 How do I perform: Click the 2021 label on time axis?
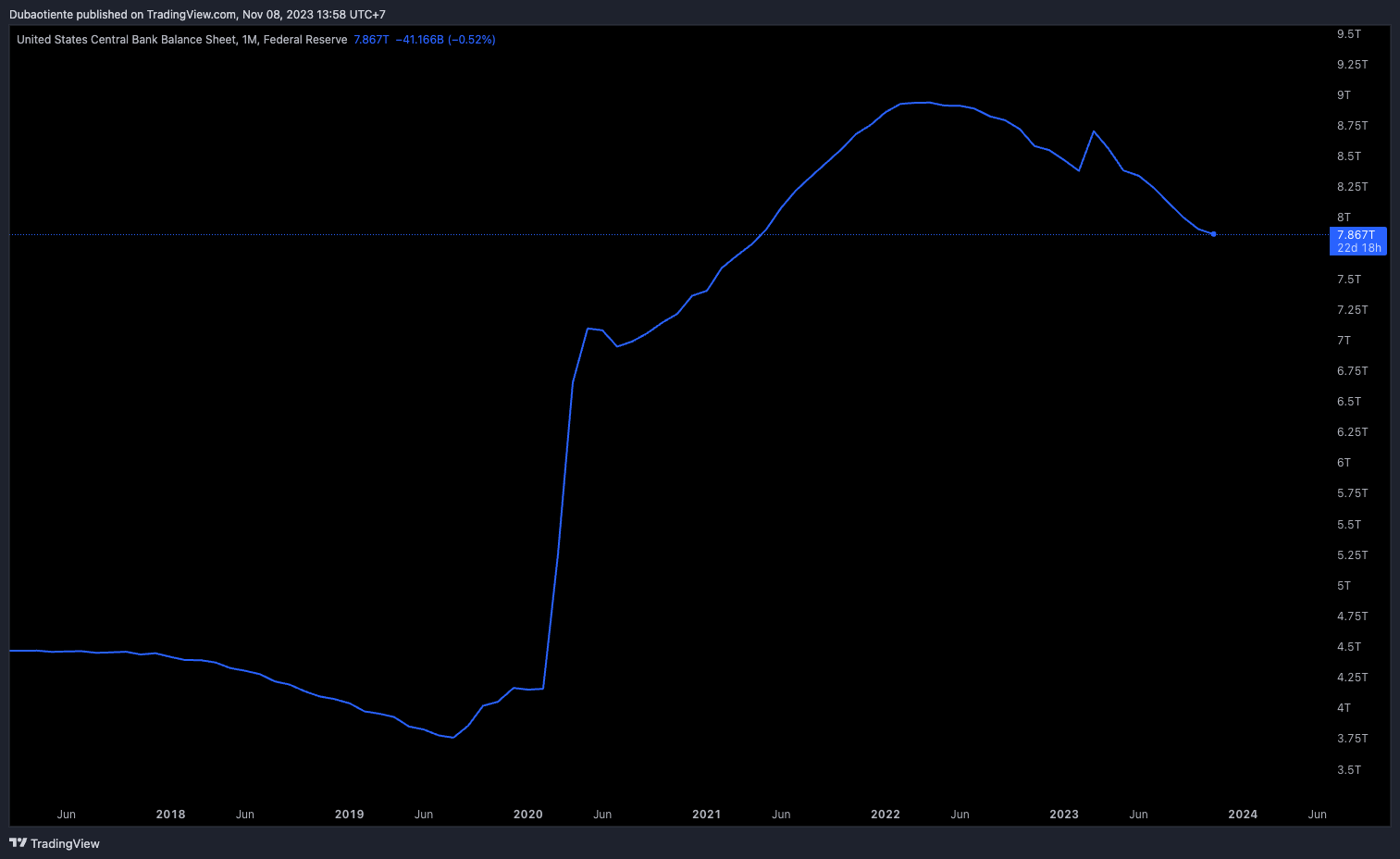706,815
